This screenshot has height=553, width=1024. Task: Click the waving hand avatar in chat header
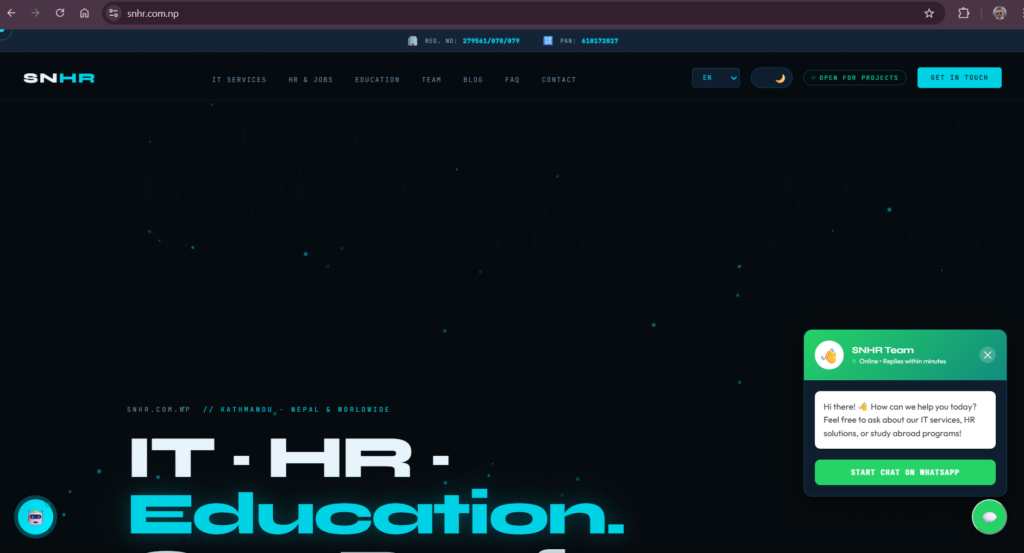click(829, 355)
